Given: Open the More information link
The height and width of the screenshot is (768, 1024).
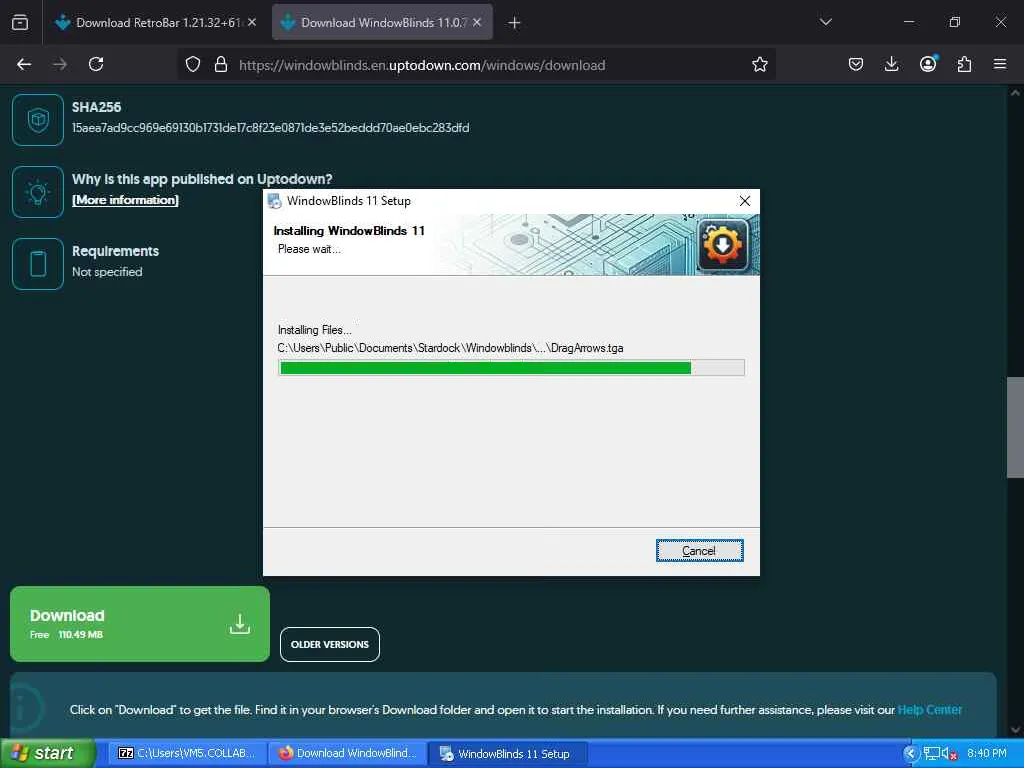Looking at the screenshot, I should coord(125,200).
